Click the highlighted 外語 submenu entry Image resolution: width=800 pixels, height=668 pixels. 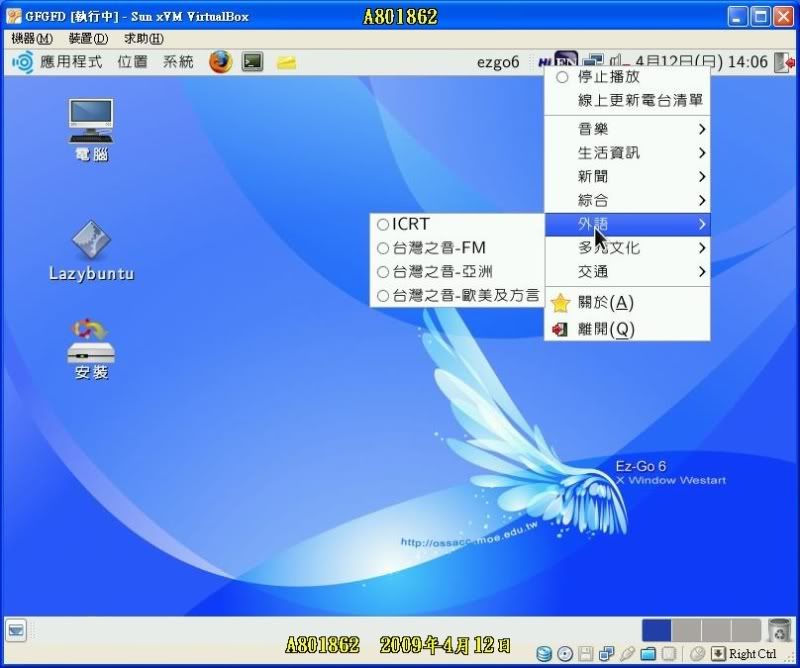point(628,224)
